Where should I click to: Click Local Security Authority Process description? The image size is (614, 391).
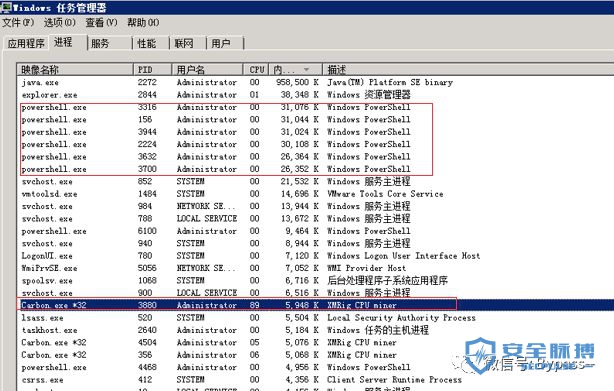point(401,318)
